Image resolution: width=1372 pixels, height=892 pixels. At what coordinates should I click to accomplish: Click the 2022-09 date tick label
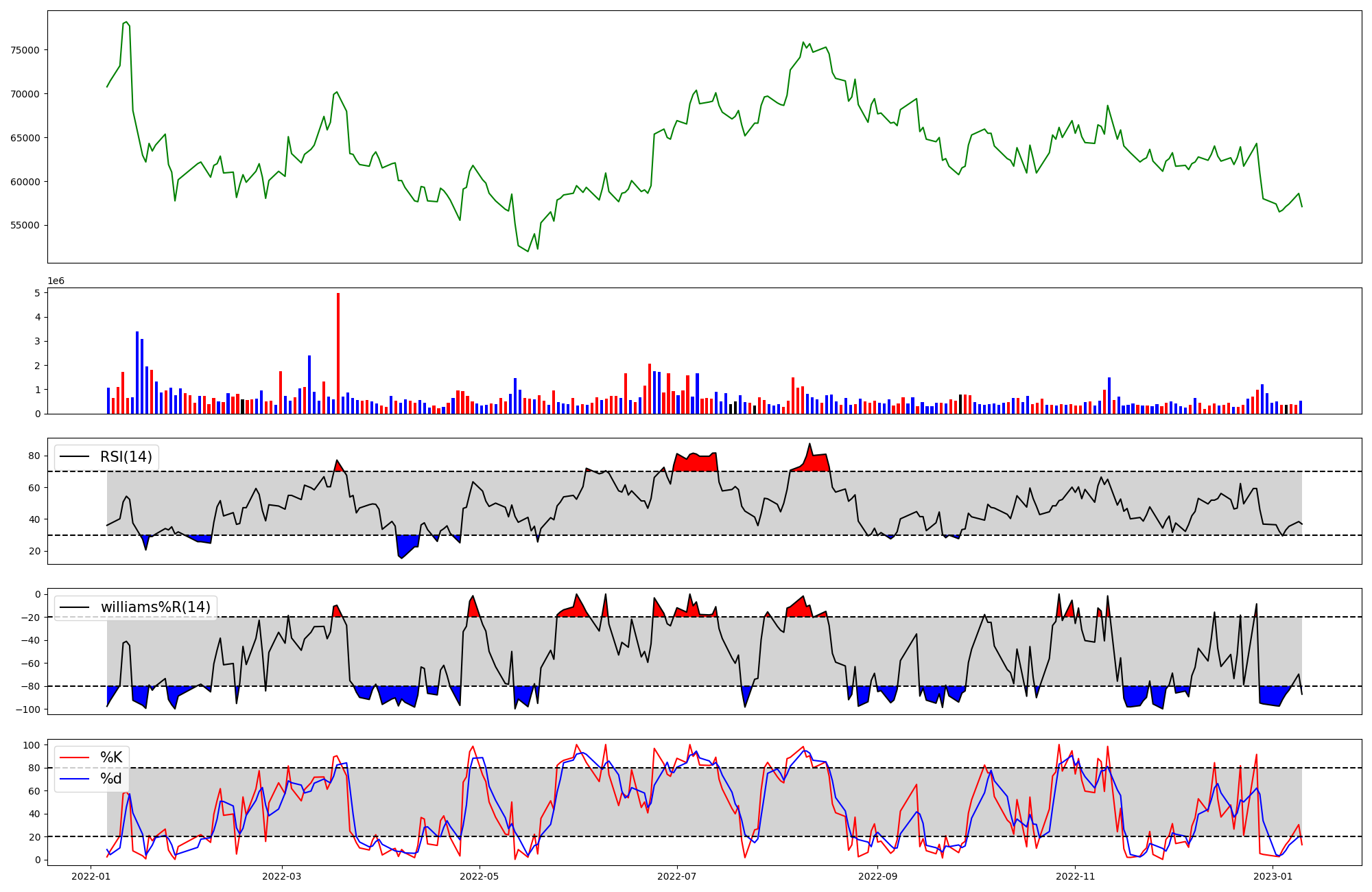coord(877,876)
